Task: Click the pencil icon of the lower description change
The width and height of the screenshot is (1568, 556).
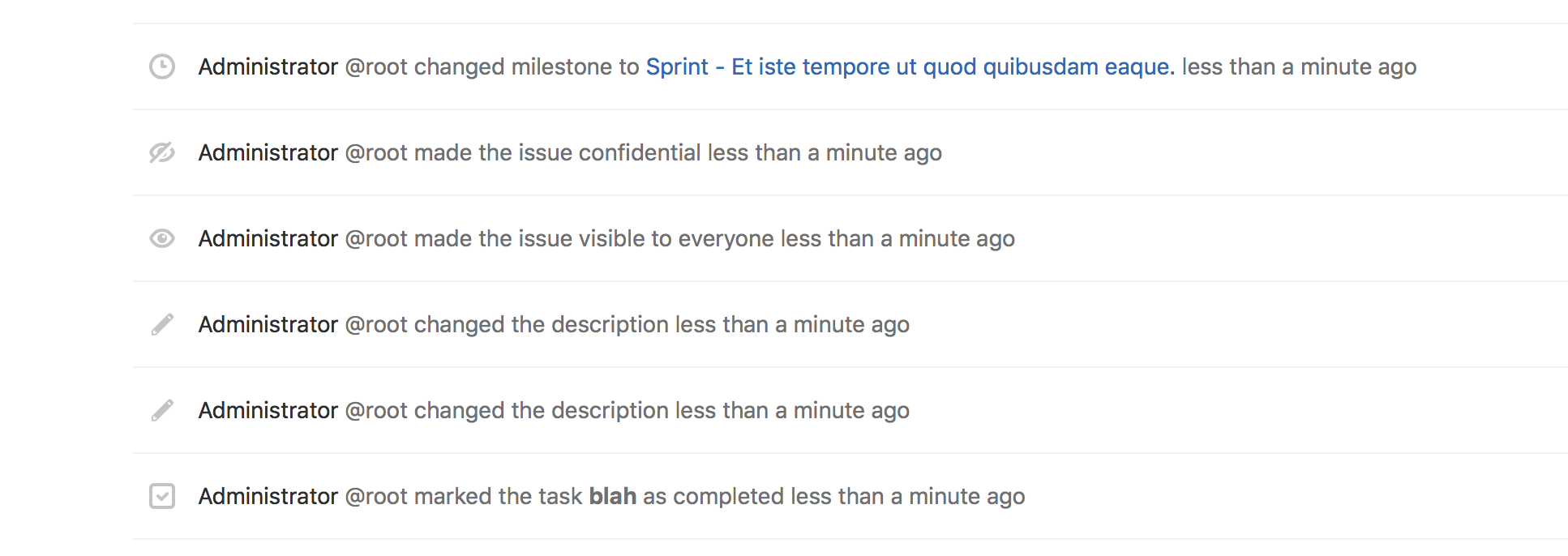Action: [x=162, y=410]
